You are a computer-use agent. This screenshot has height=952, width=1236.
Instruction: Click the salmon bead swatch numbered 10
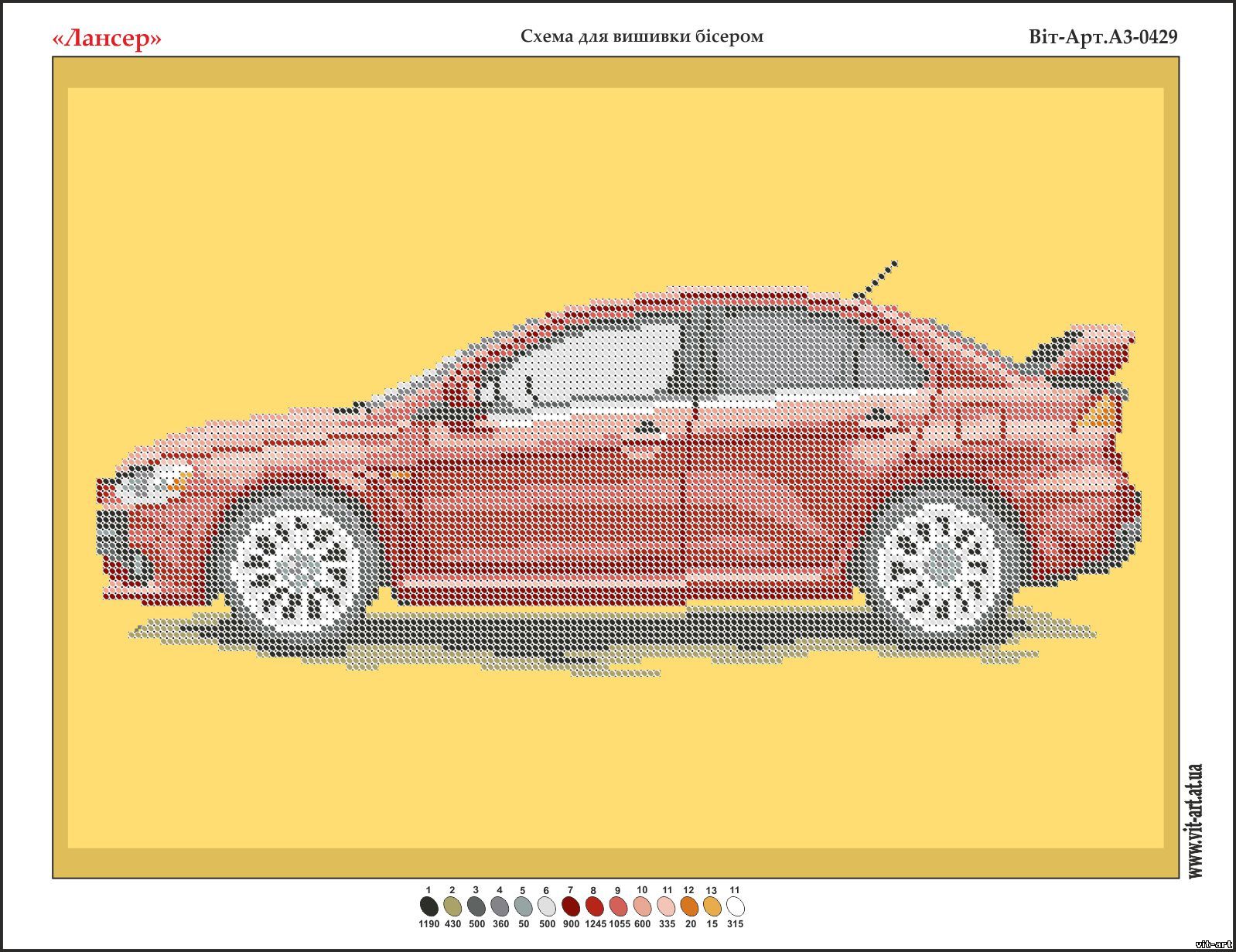642,906
